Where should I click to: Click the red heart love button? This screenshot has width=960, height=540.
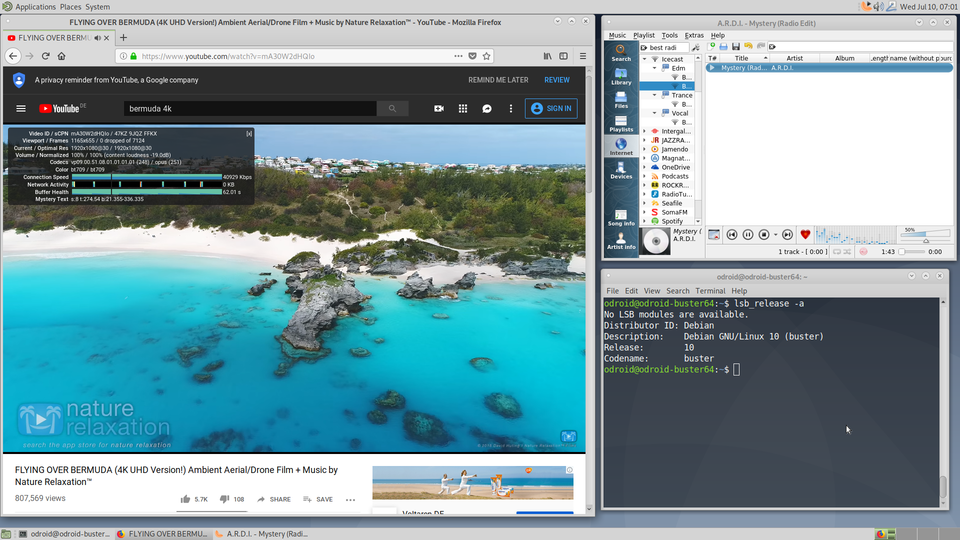(x=805, y=234)
